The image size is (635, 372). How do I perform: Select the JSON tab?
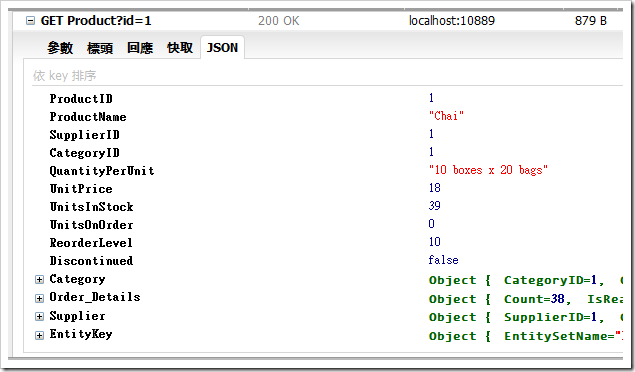click(222, 48)
